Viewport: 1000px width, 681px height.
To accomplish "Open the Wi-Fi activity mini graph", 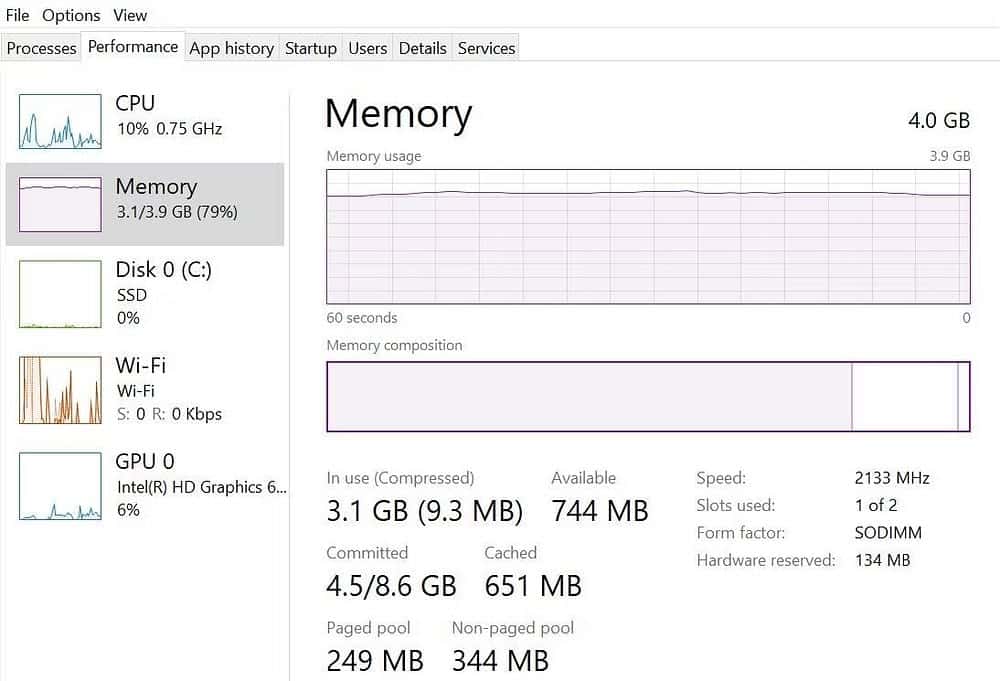I will click(60, 389).
